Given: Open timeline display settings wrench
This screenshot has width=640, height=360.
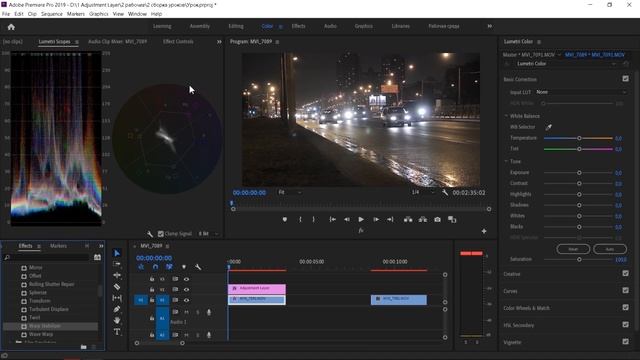Looking at the screenshot, I should 198,267.
